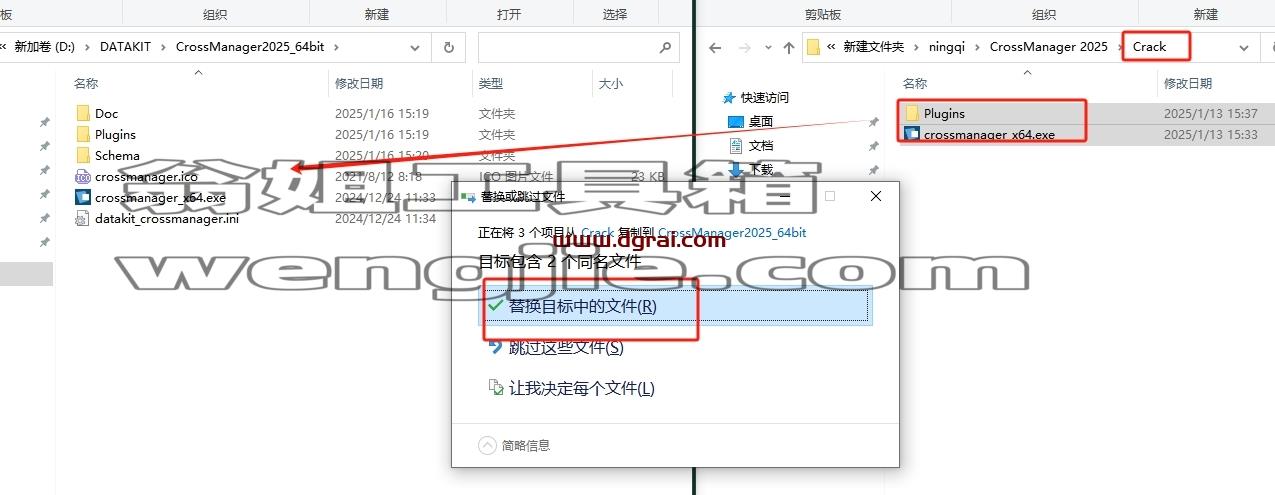Image resolution: width=1275 pixels, height=495 pixels.
Task: Click 2025/1/16 15:19 date of Doc folder
Action: [x=382, y=113]
